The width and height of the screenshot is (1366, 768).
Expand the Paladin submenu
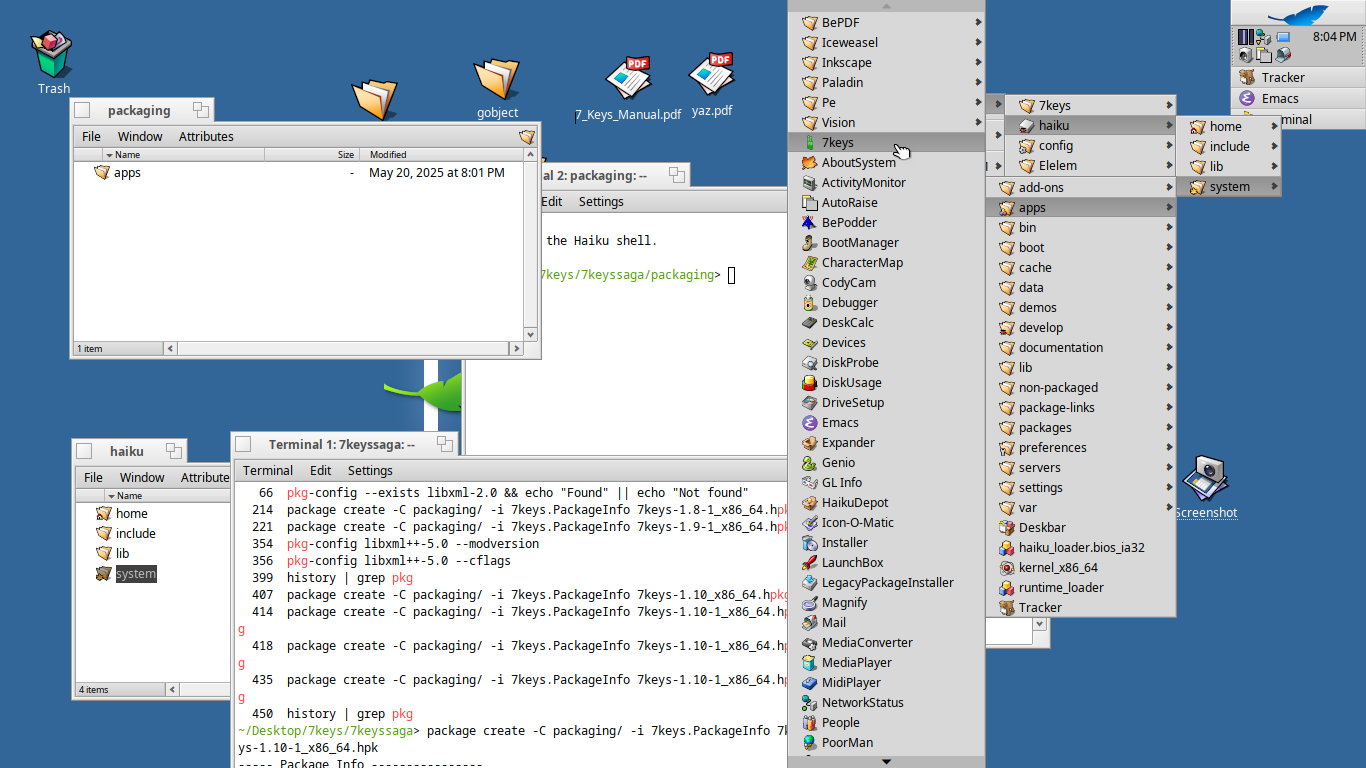(886, 83)
